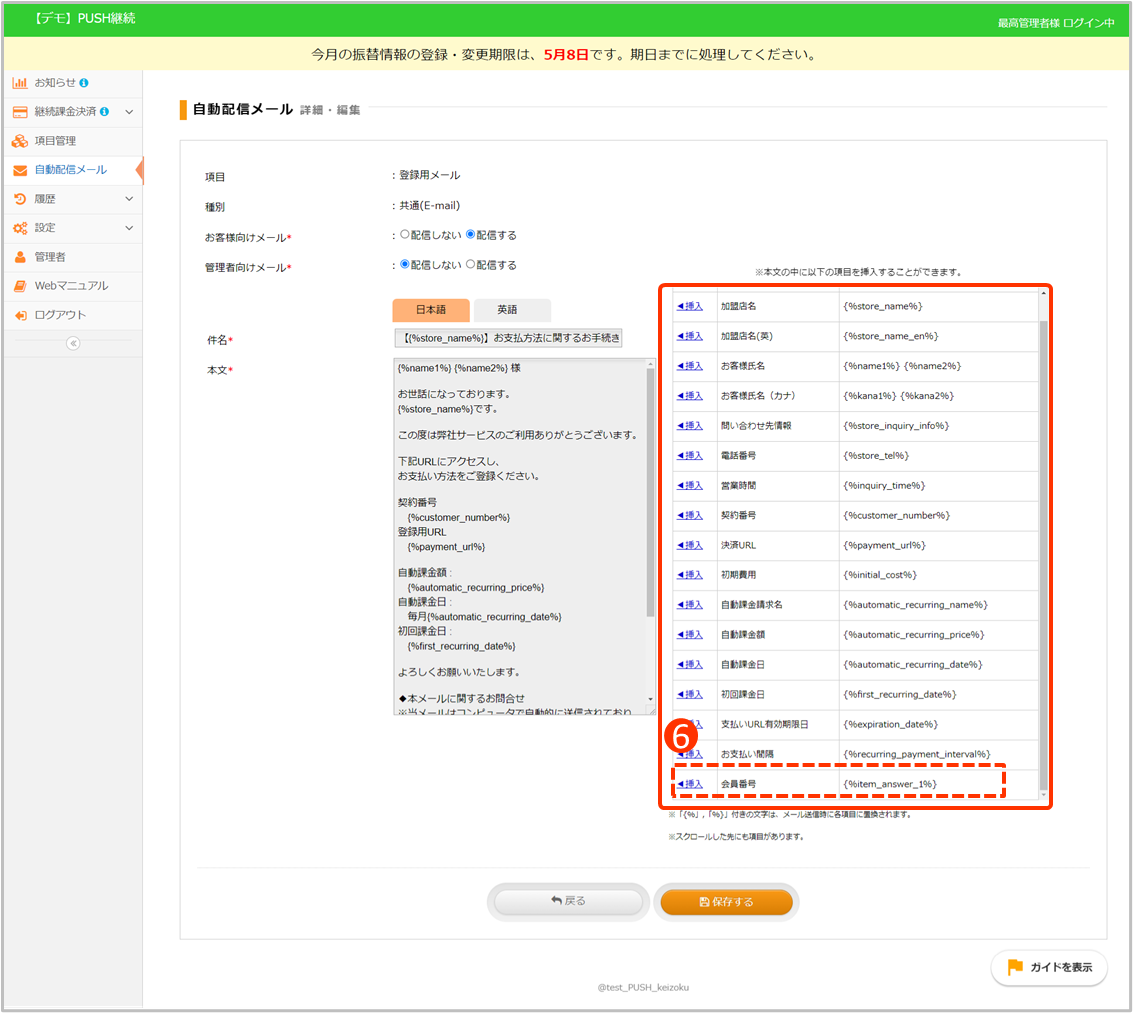Click the 設定 gears icon
Viewport: 1133px width, 1013px height.
click(20, 228)
